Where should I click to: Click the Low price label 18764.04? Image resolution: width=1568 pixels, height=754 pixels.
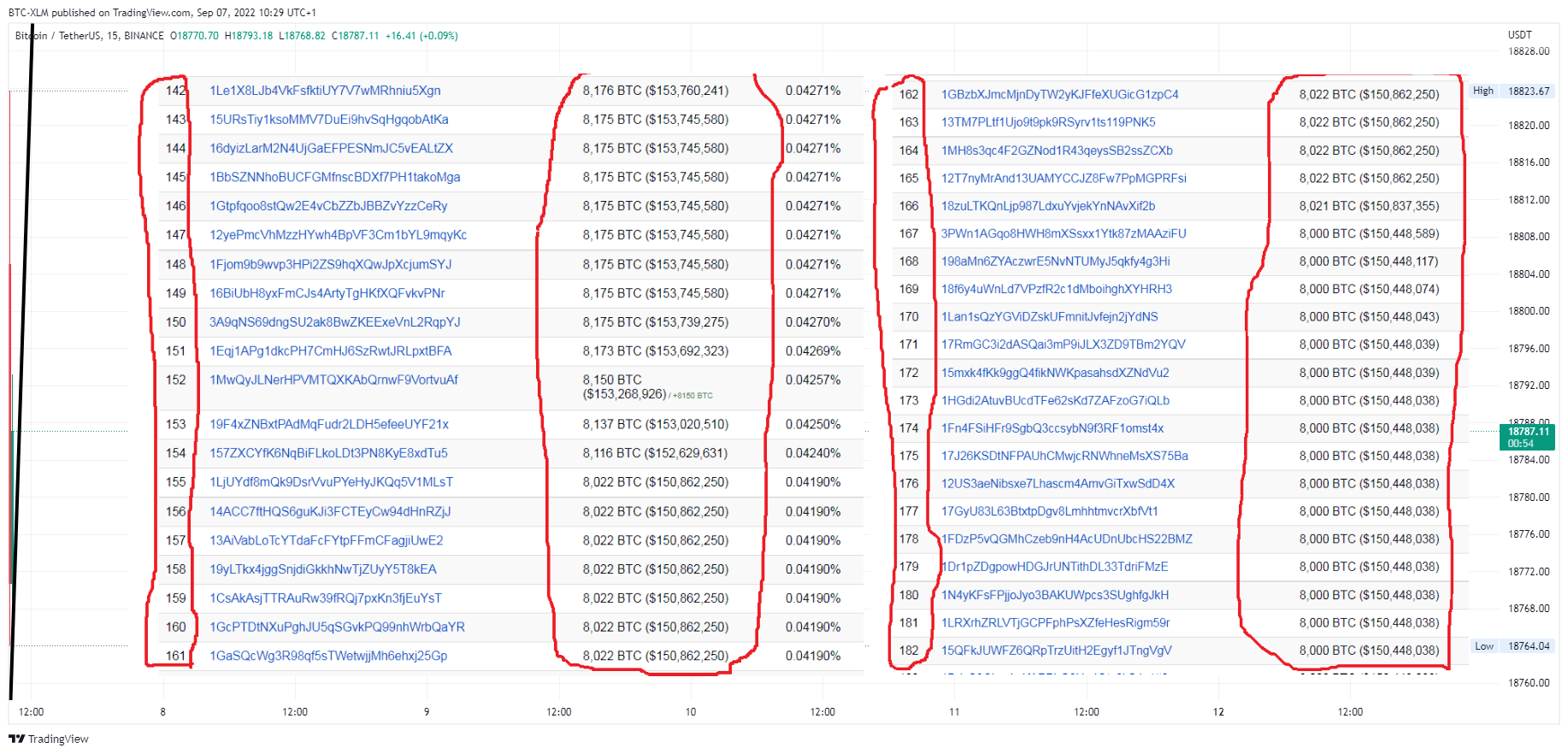click(x=1529, y=646)
